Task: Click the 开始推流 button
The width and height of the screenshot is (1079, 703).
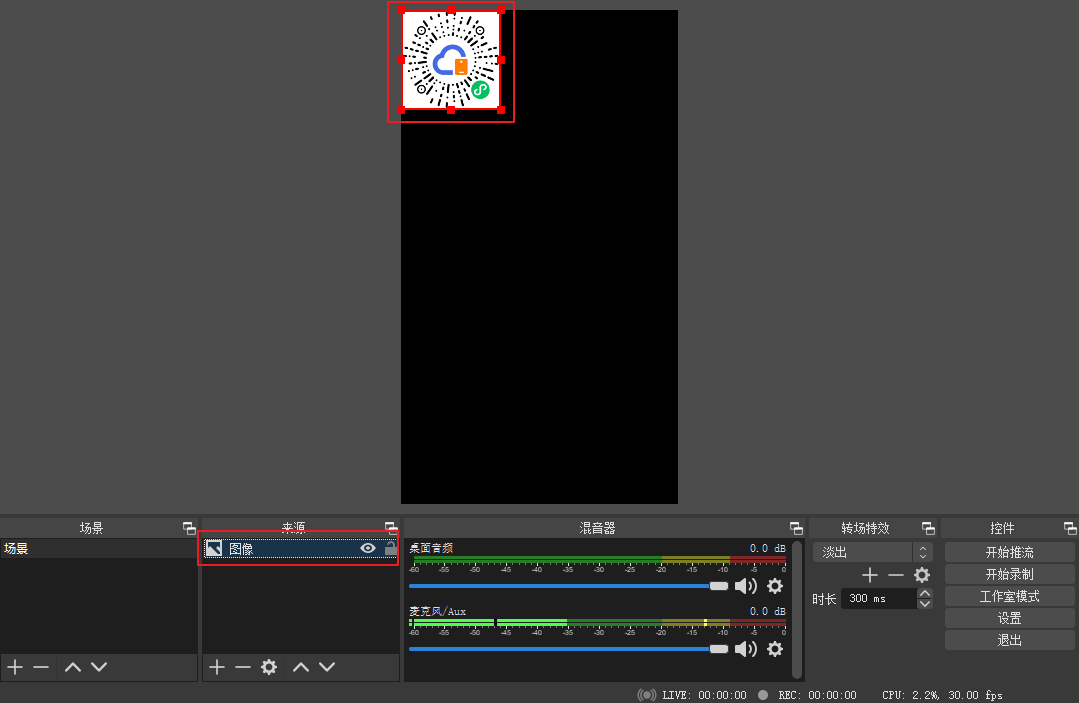Action: click(1009, 552)
